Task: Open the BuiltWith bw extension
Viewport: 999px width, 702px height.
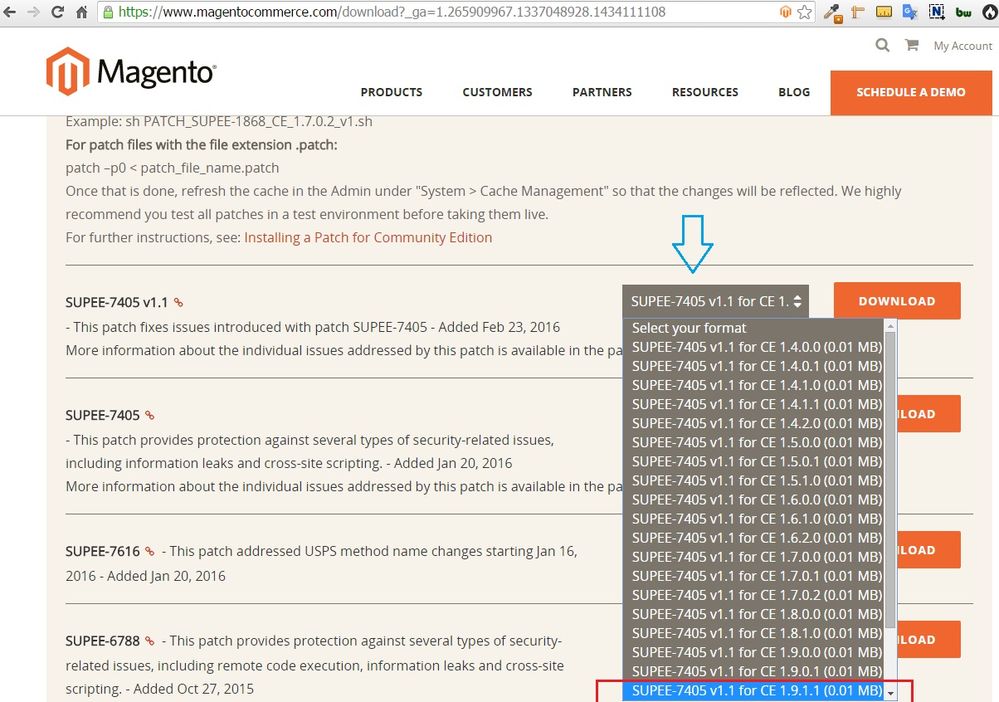Action: tap(963, 12)
